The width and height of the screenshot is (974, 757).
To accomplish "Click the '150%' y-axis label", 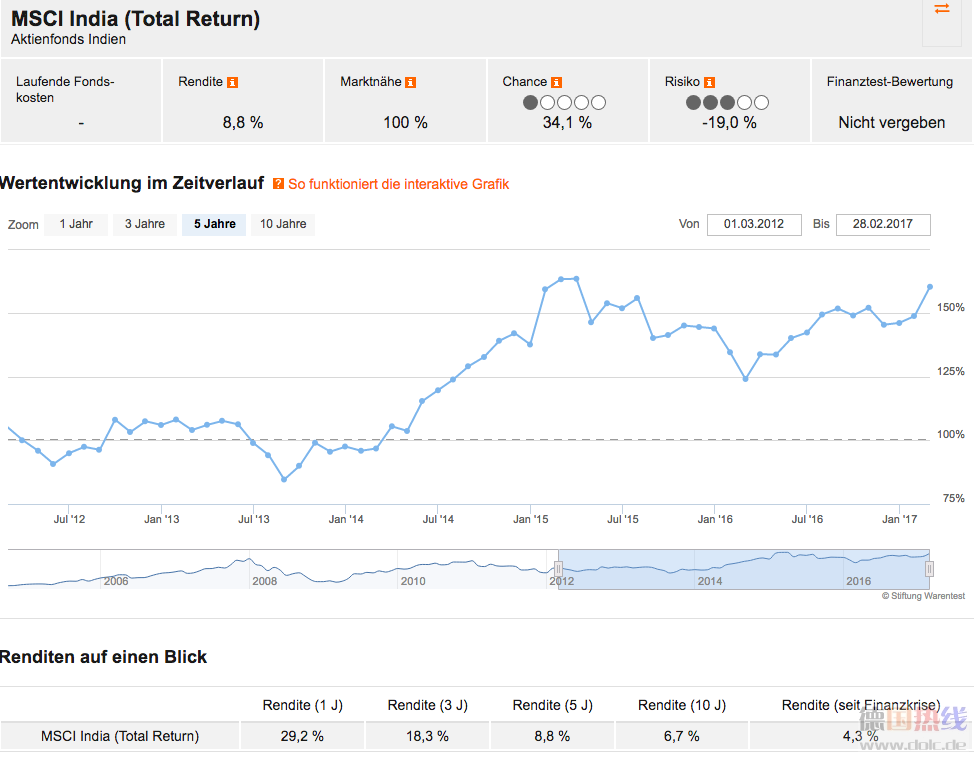I will tap(950, 307).
